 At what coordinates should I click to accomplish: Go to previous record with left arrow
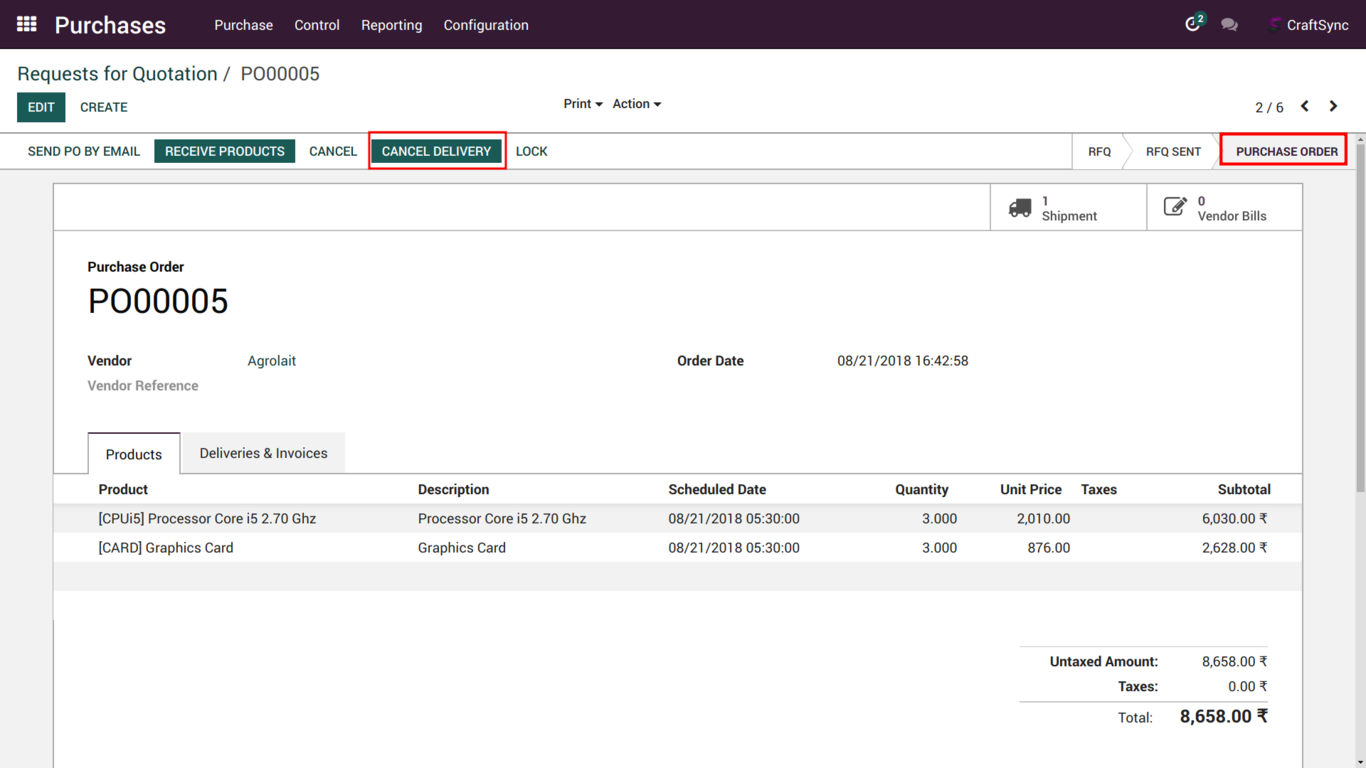[1305, 106]
